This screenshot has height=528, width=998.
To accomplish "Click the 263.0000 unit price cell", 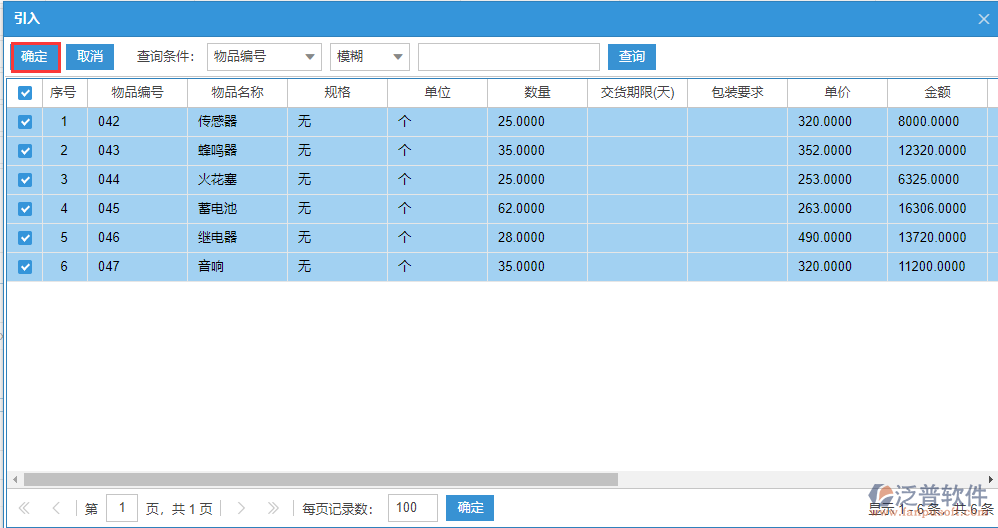I will 837,209.
